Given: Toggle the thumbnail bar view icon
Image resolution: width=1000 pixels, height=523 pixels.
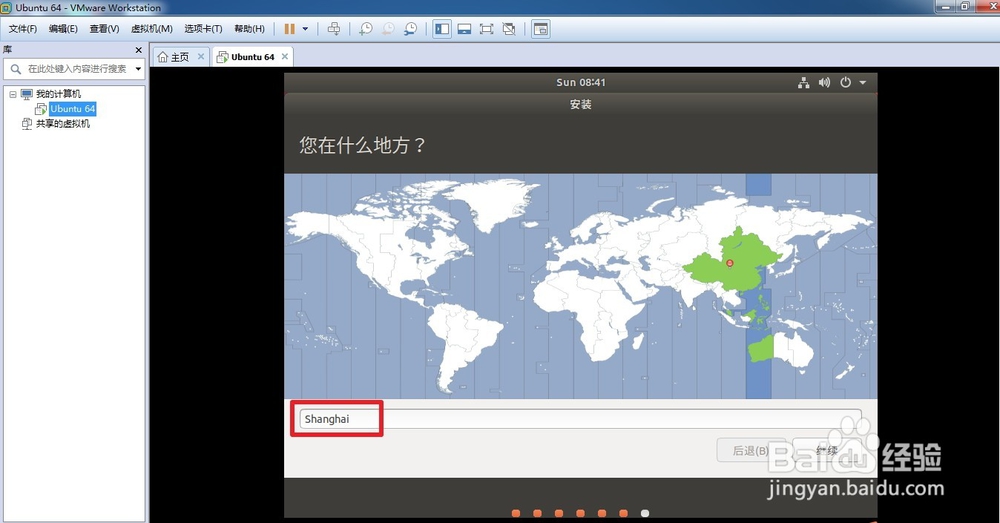Looking at the screenshot, I should click(464, 29).
